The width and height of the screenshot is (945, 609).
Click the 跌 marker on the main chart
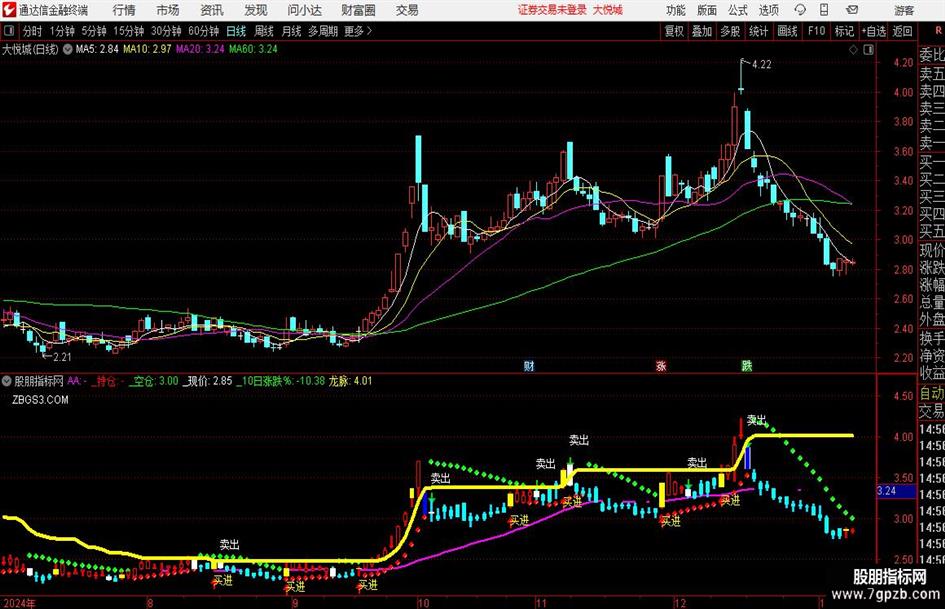click(x=747, y=365)
